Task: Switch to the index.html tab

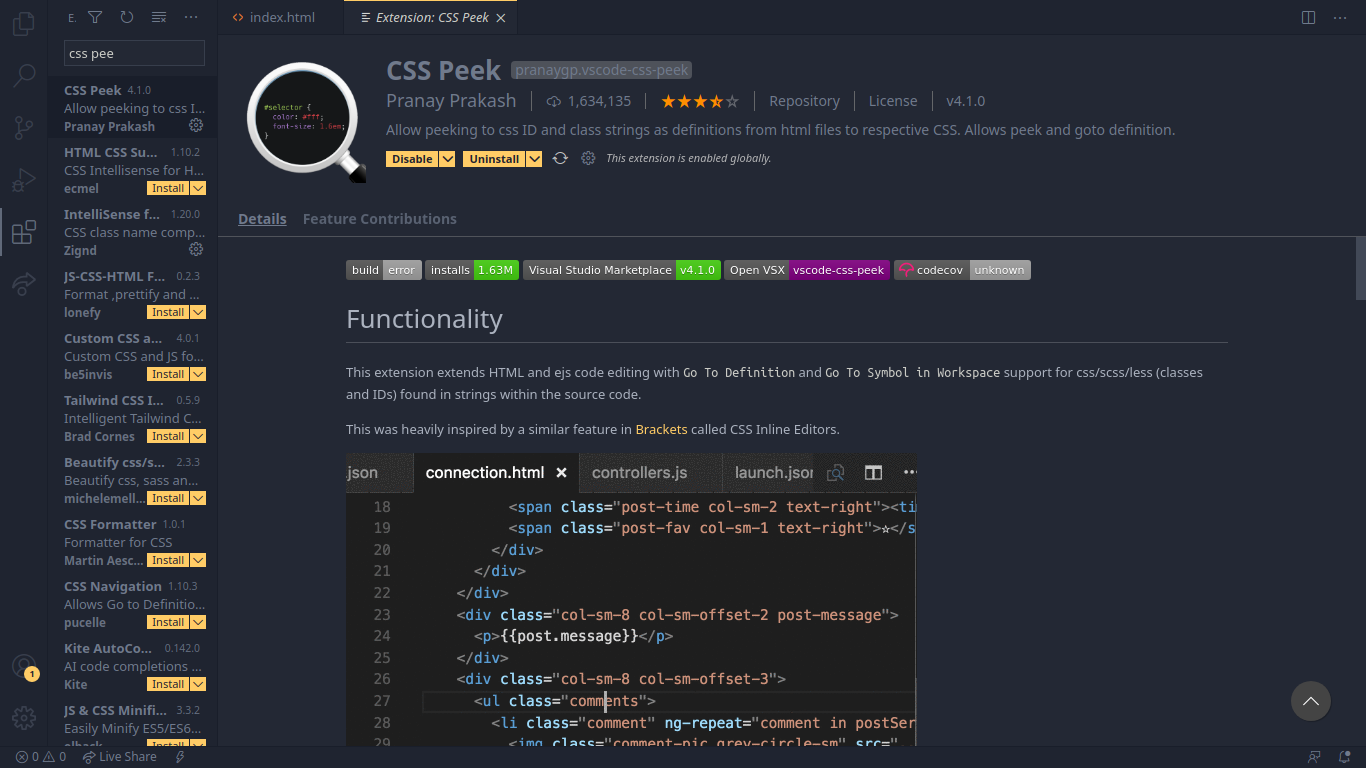Action: point(281,18)
